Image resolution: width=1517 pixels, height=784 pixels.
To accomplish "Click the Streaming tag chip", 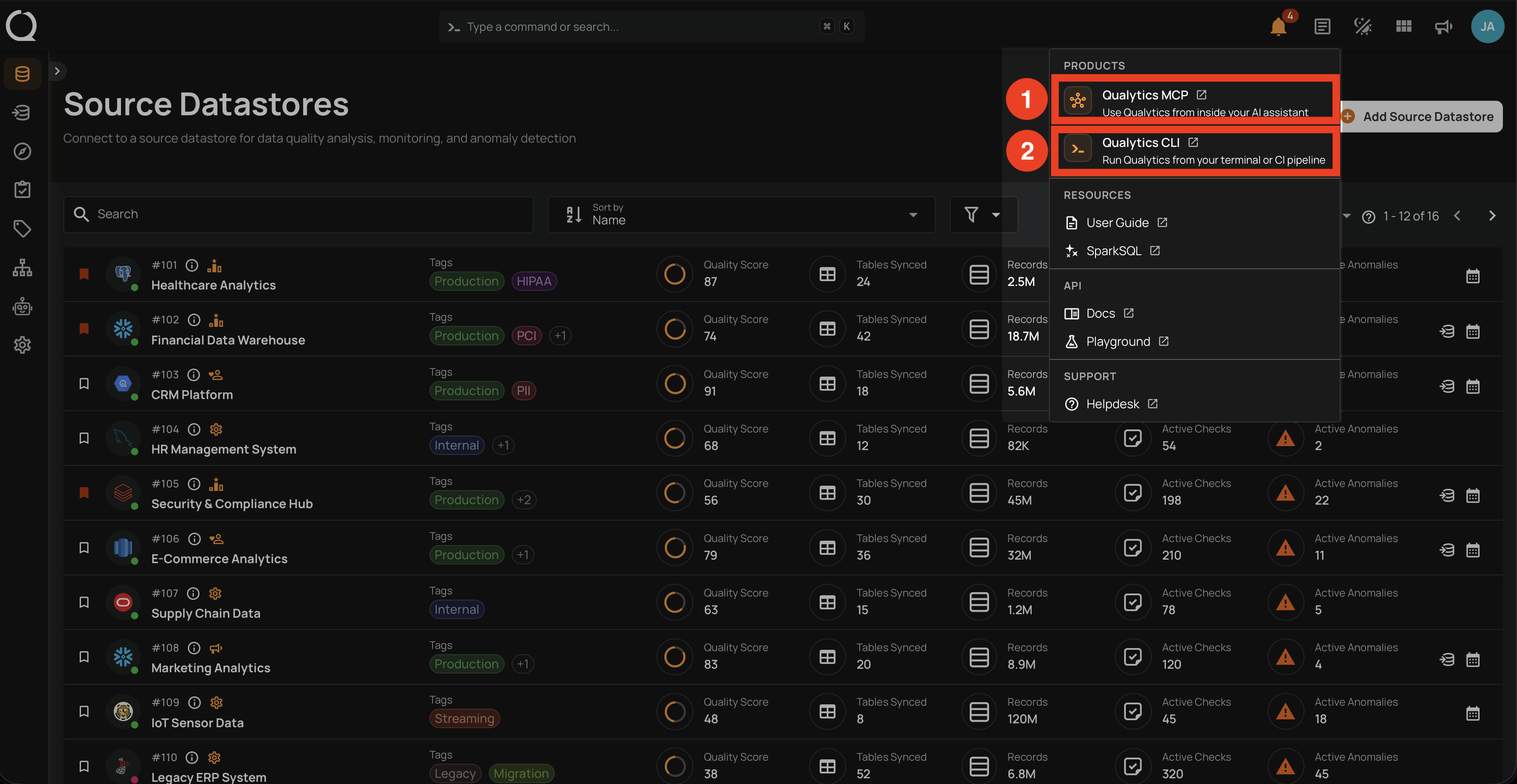I will point(464,718).
